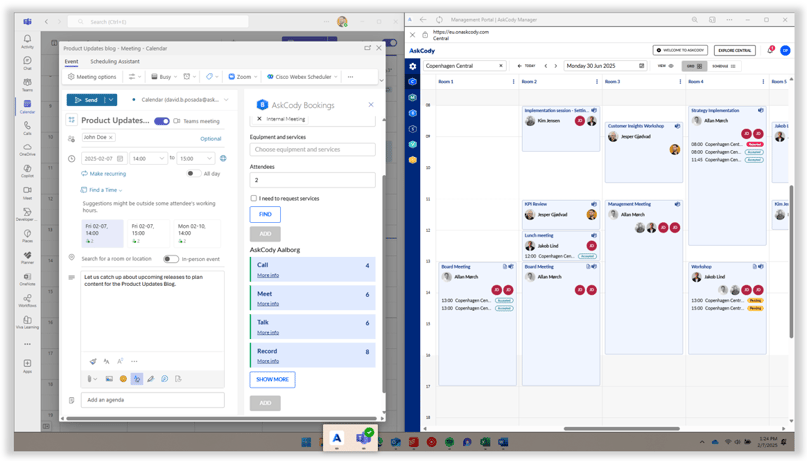Select the Scheduling Assistant tab
Viewport: 807px width, 461px height.
(x=115, y=62)
